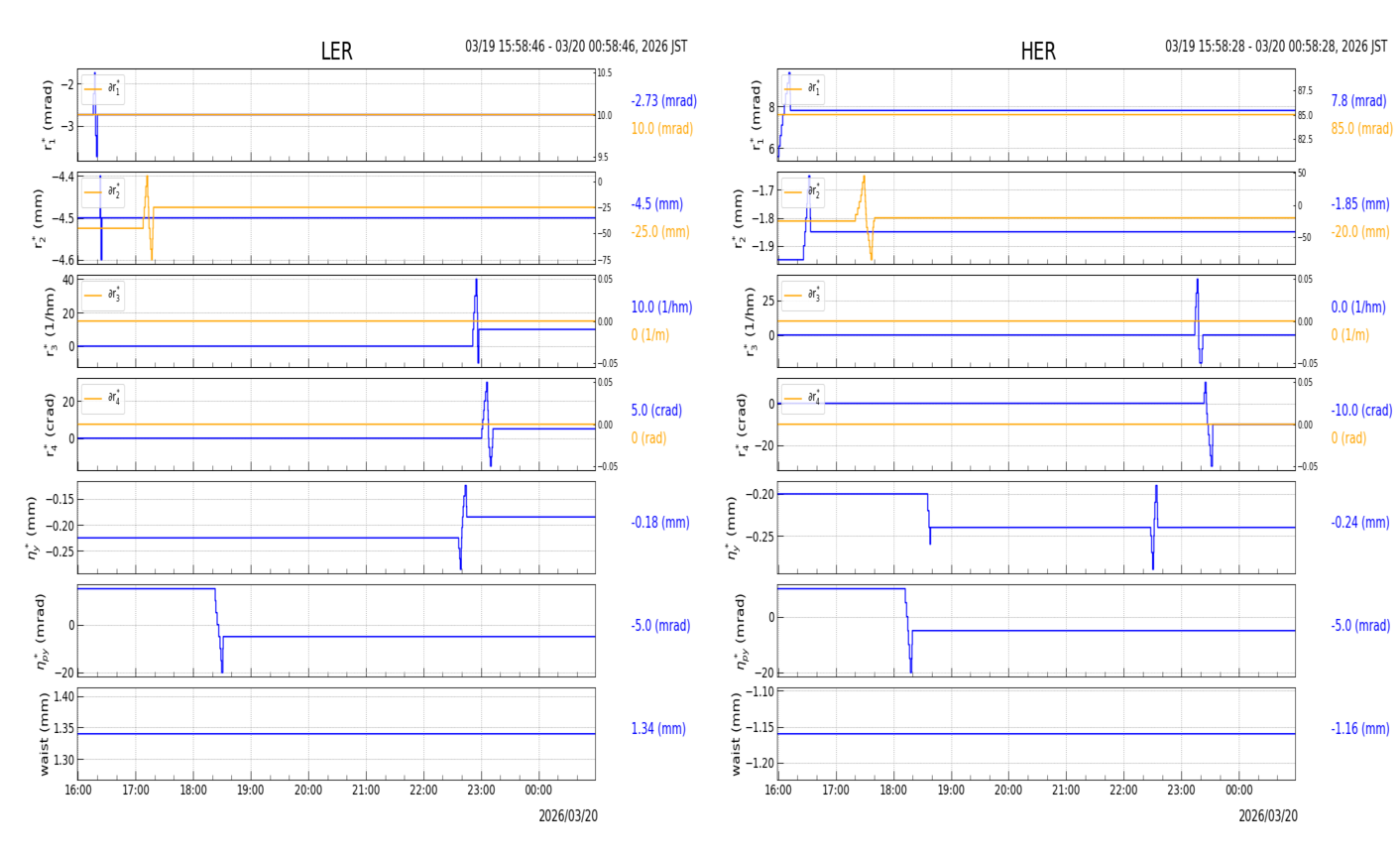Click the orange 85.0 (mrad) value
This screenshot has height=857, width=1400.
1361,129
